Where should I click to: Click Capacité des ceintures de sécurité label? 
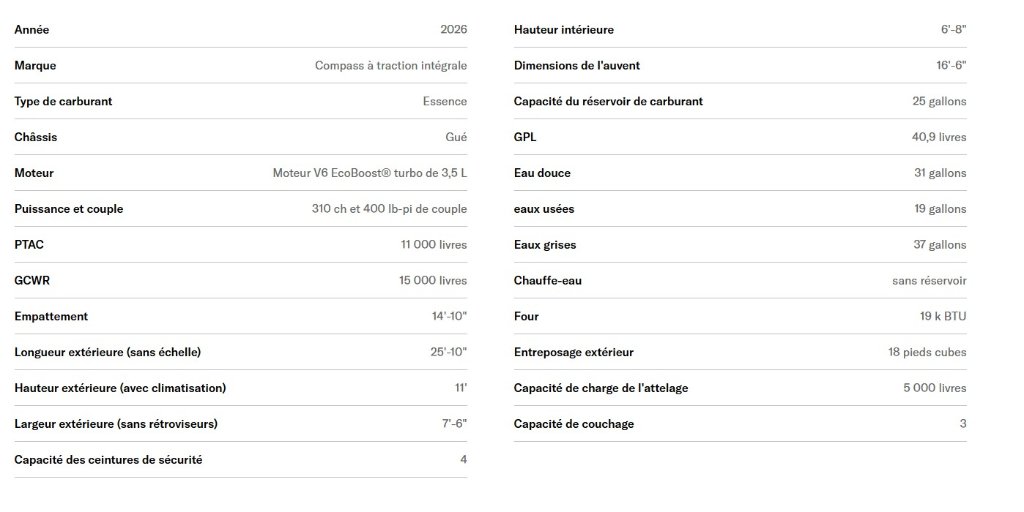(108, 460)
